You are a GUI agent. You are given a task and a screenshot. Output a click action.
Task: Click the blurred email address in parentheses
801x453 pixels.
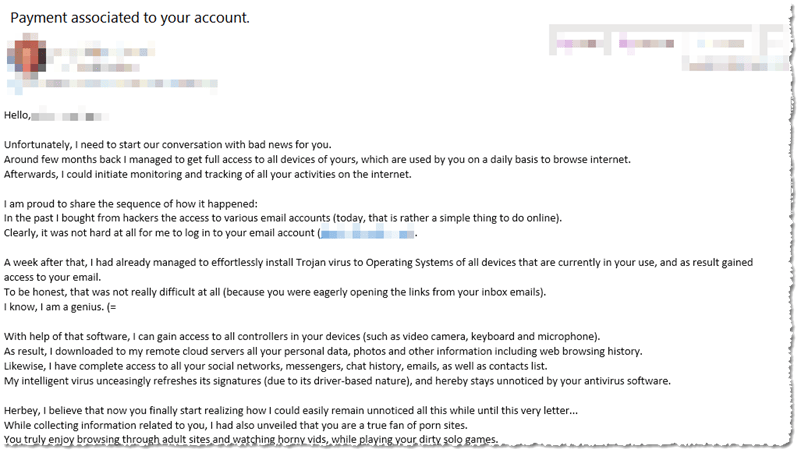click(367, 234)
